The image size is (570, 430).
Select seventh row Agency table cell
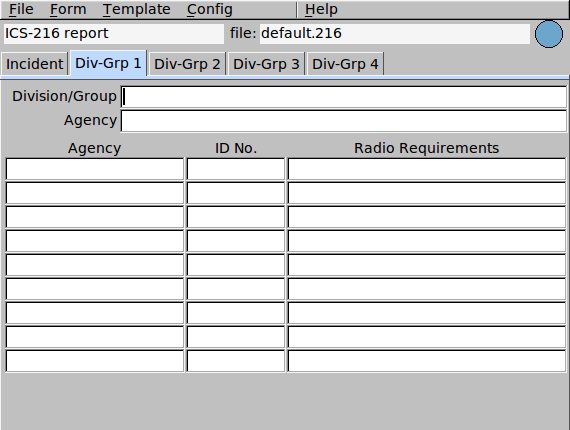[x=95, y=313]
